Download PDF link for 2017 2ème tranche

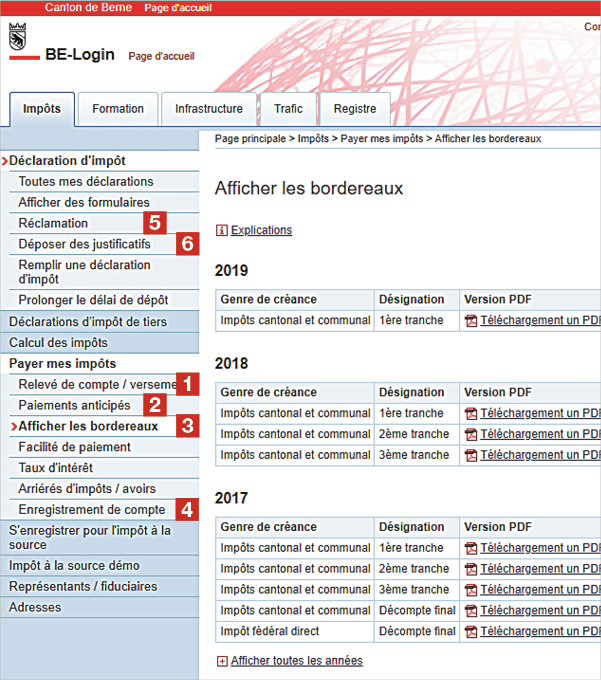[540, 569]
